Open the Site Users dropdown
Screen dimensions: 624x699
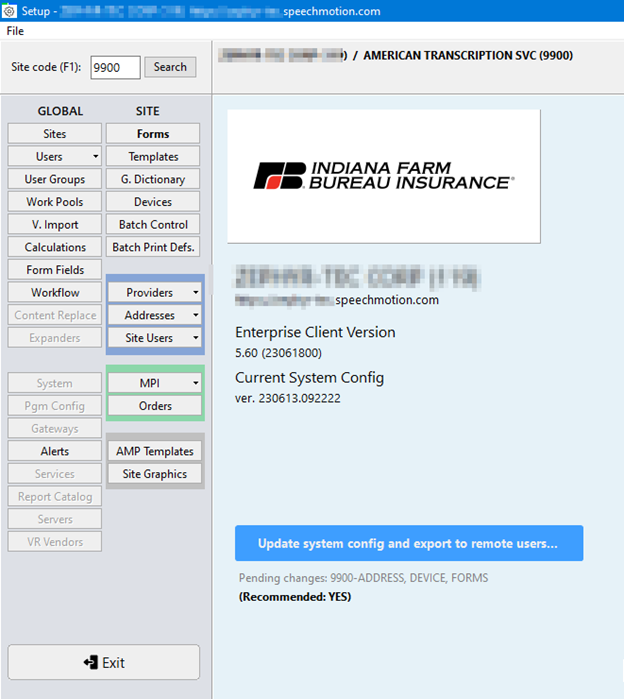click(x=194, y=339)
